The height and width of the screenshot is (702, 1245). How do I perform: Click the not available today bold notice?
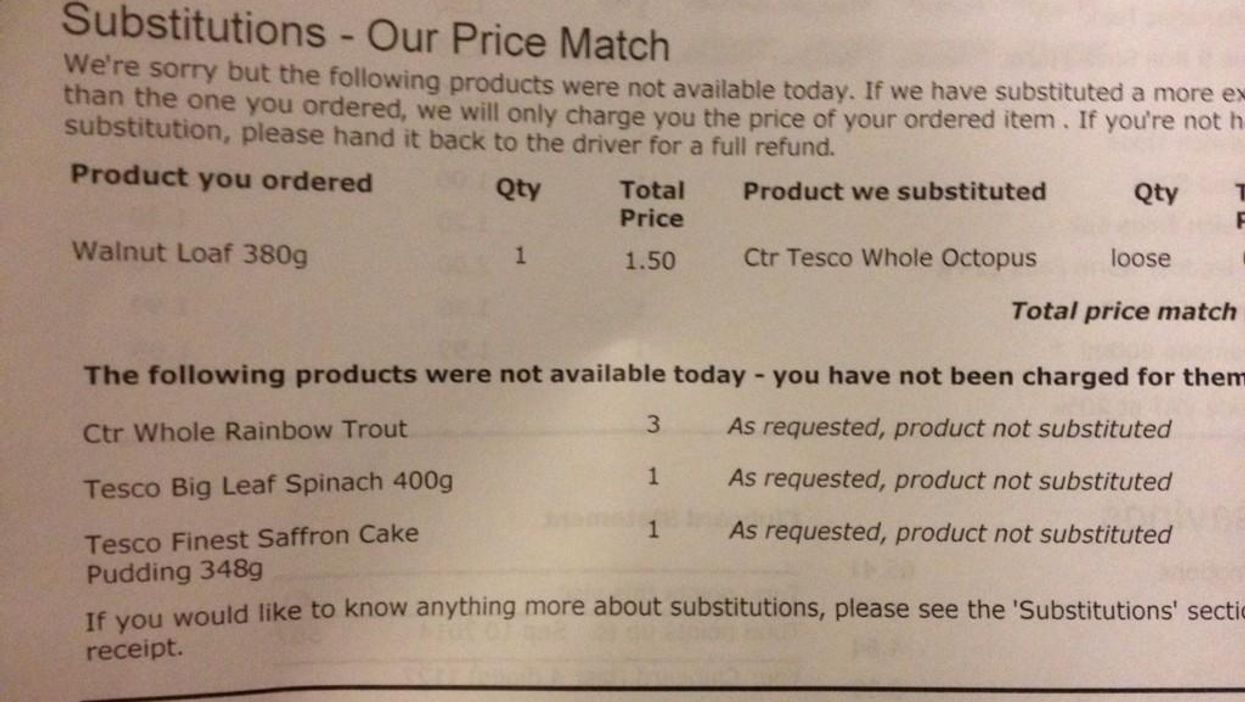click(664, 376)
